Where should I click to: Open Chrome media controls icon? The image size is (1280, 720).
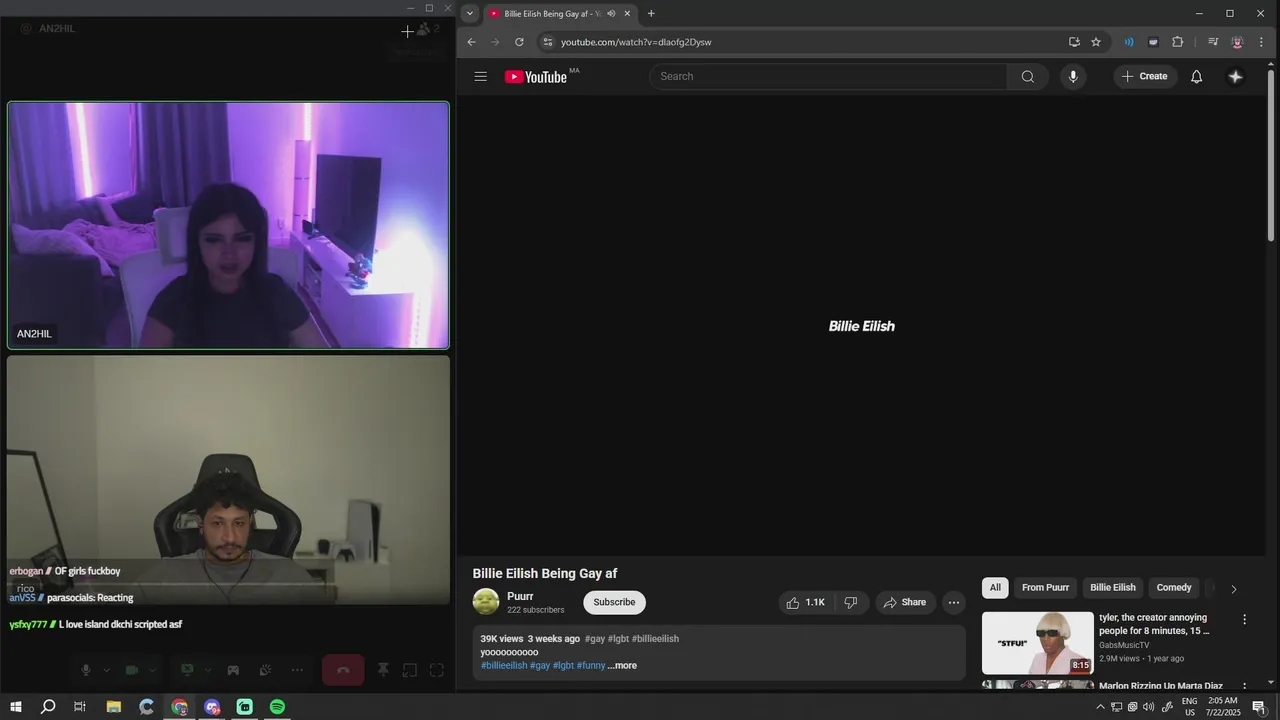pos(1213,42)
